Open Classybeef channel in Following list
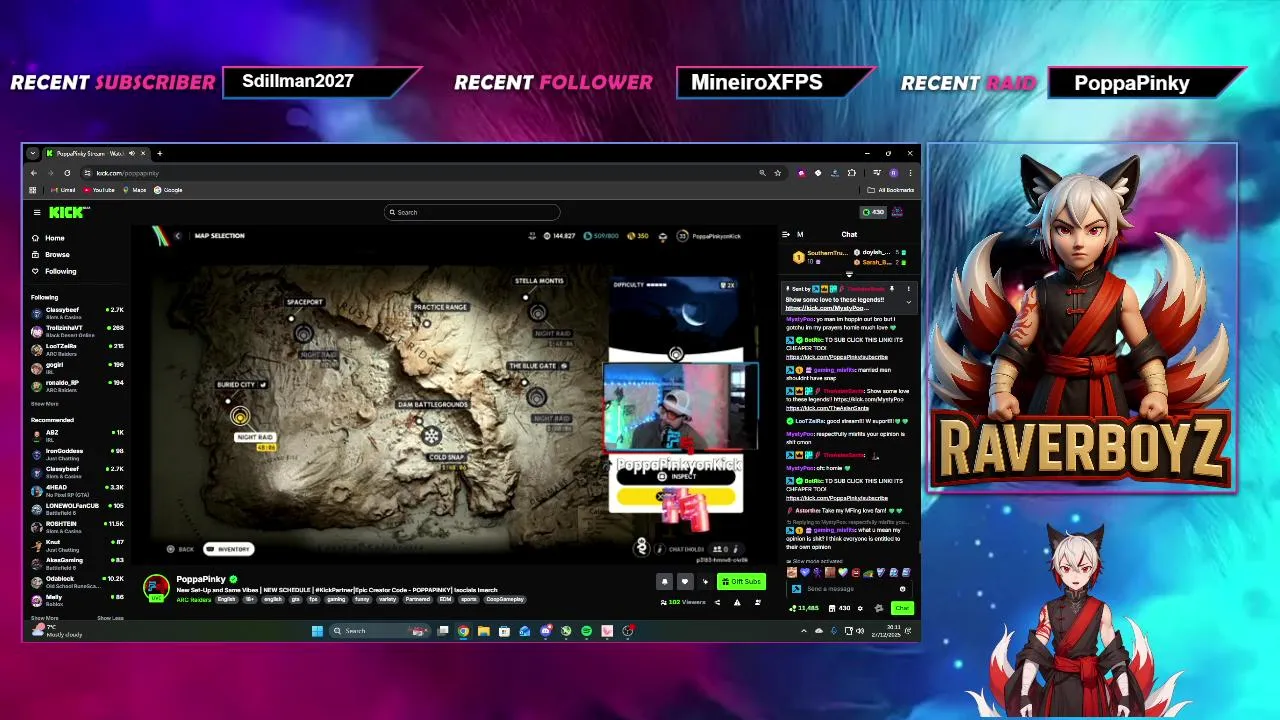The height and width of the screenshot is (720, 1280). click(76, 313)
